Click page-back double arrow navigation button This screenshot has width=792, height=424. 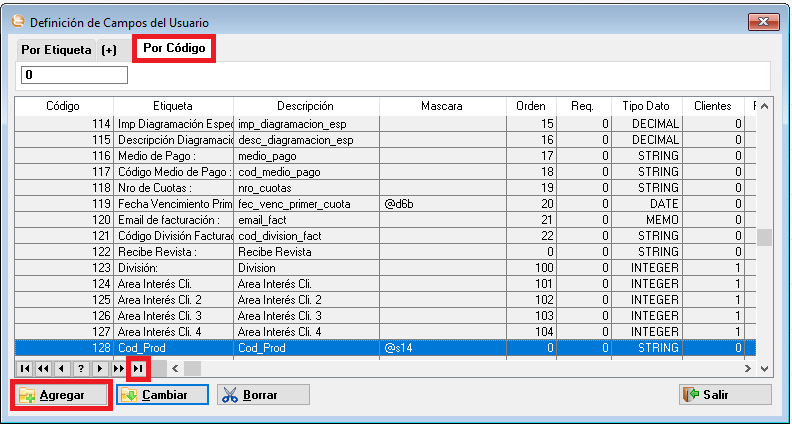point(43,368)
